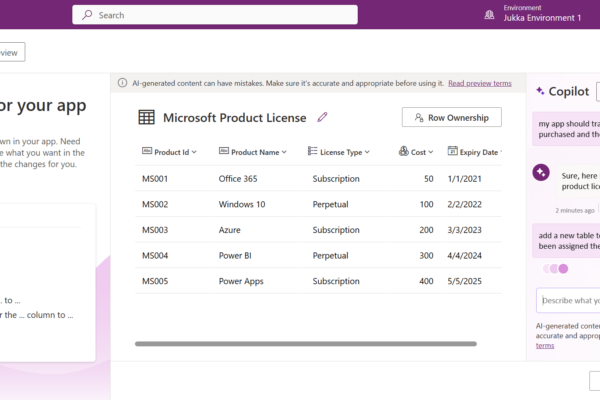Expand the Cost column options

click(x=433, y=152)
